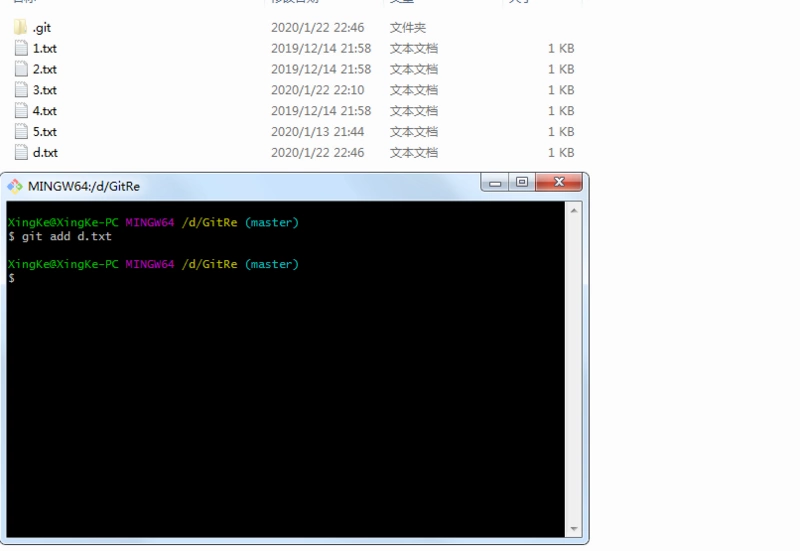The image size is (800, 551).
Task: Click the .git date 2020/1/22 22:46
Action: point(317,28)
